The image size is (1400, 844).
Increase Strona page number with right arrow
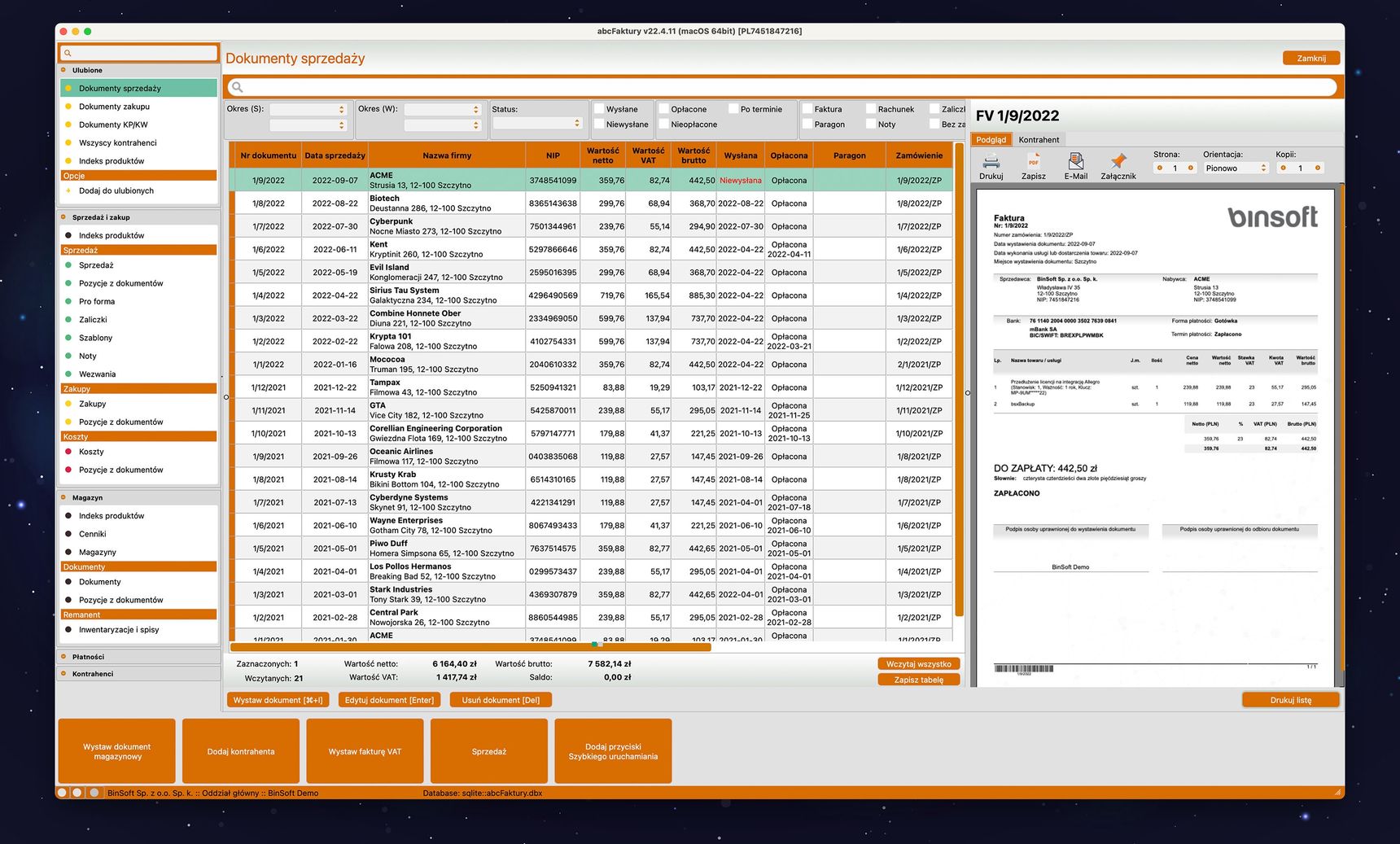(1190, 168)
